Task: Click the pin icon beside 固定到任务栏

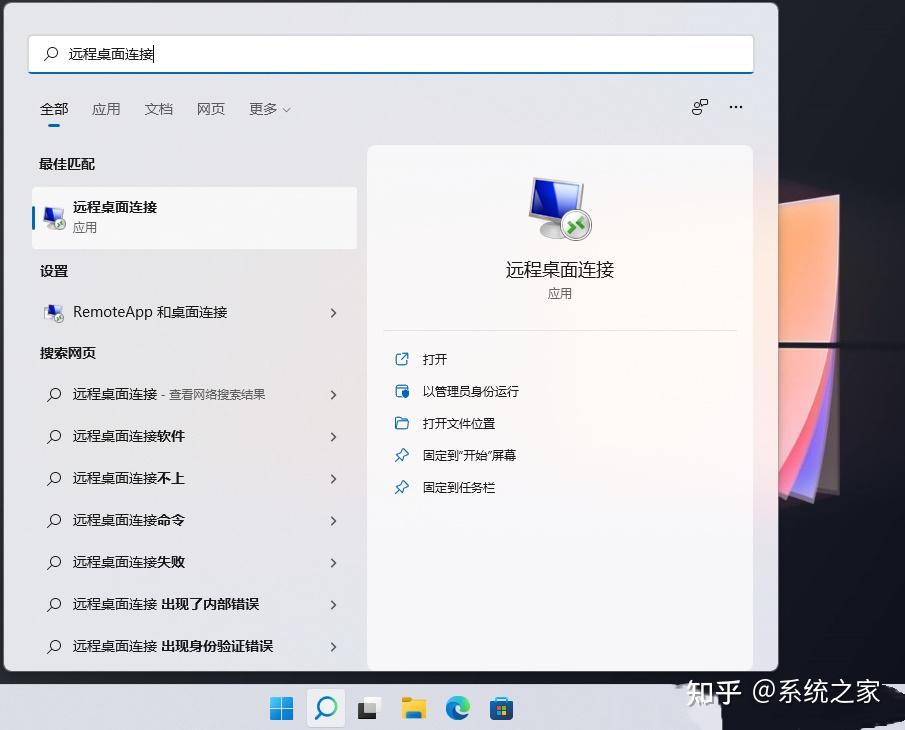Action: pos(402,487)
